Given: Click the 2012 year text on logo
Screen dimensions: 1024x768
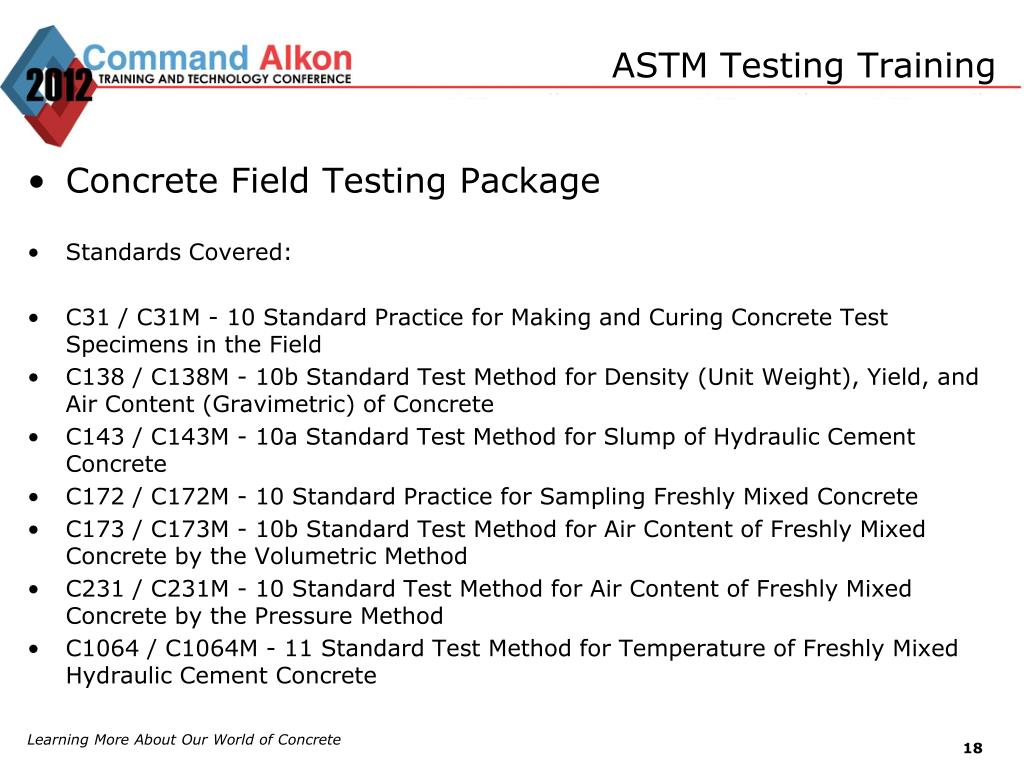Looking at the screenshot, I should coord(59,86).
